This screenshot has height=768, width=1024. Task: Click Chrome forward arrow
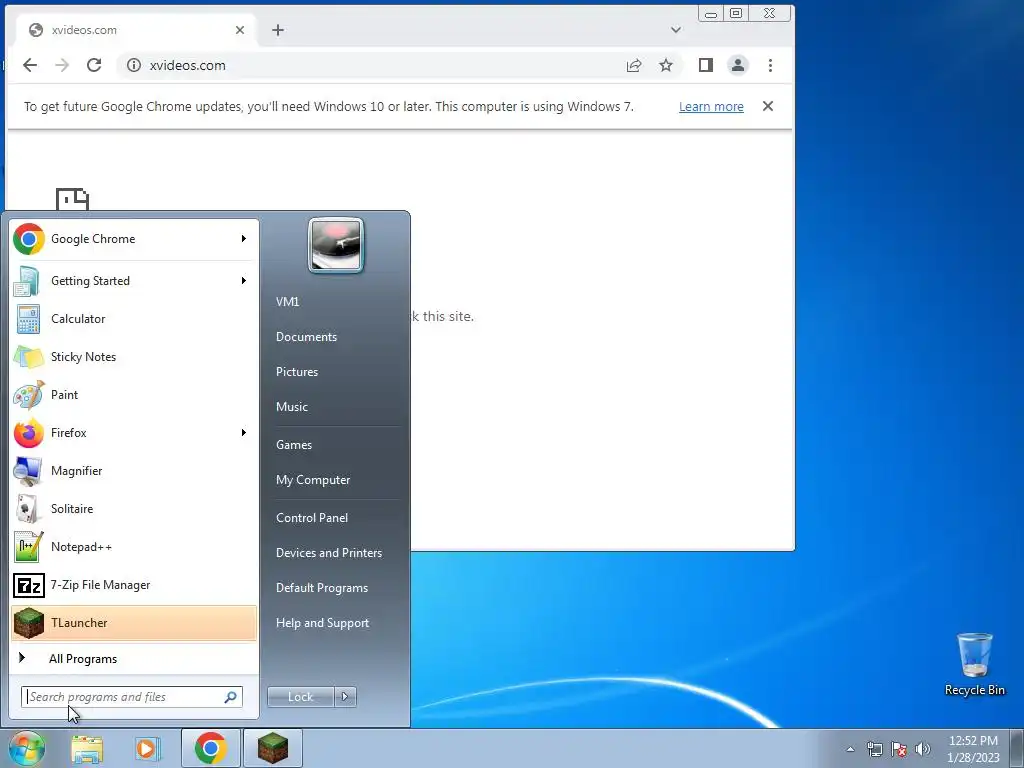point(62,65)
